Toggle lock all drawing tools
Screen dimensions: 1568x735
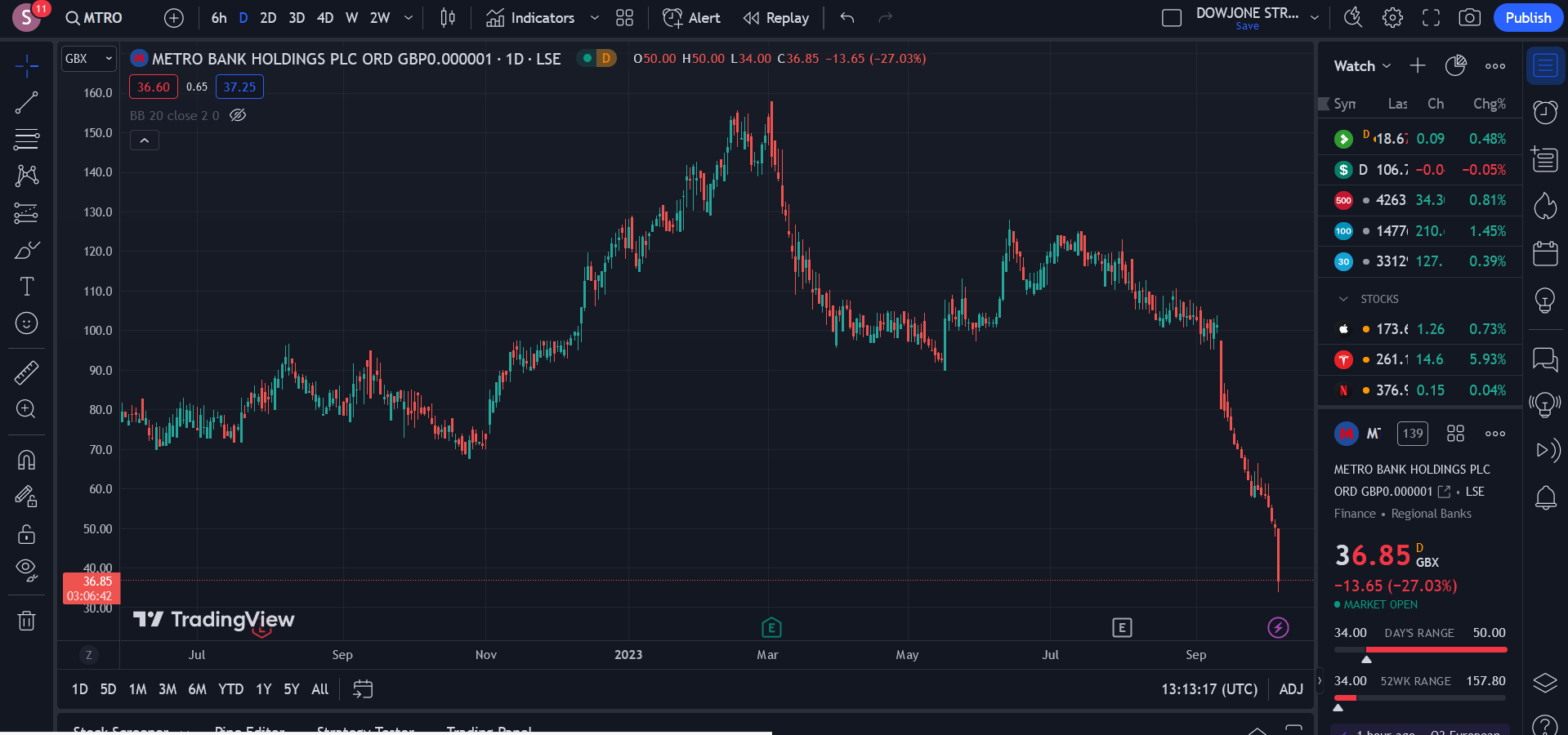(x=26, y=534)
